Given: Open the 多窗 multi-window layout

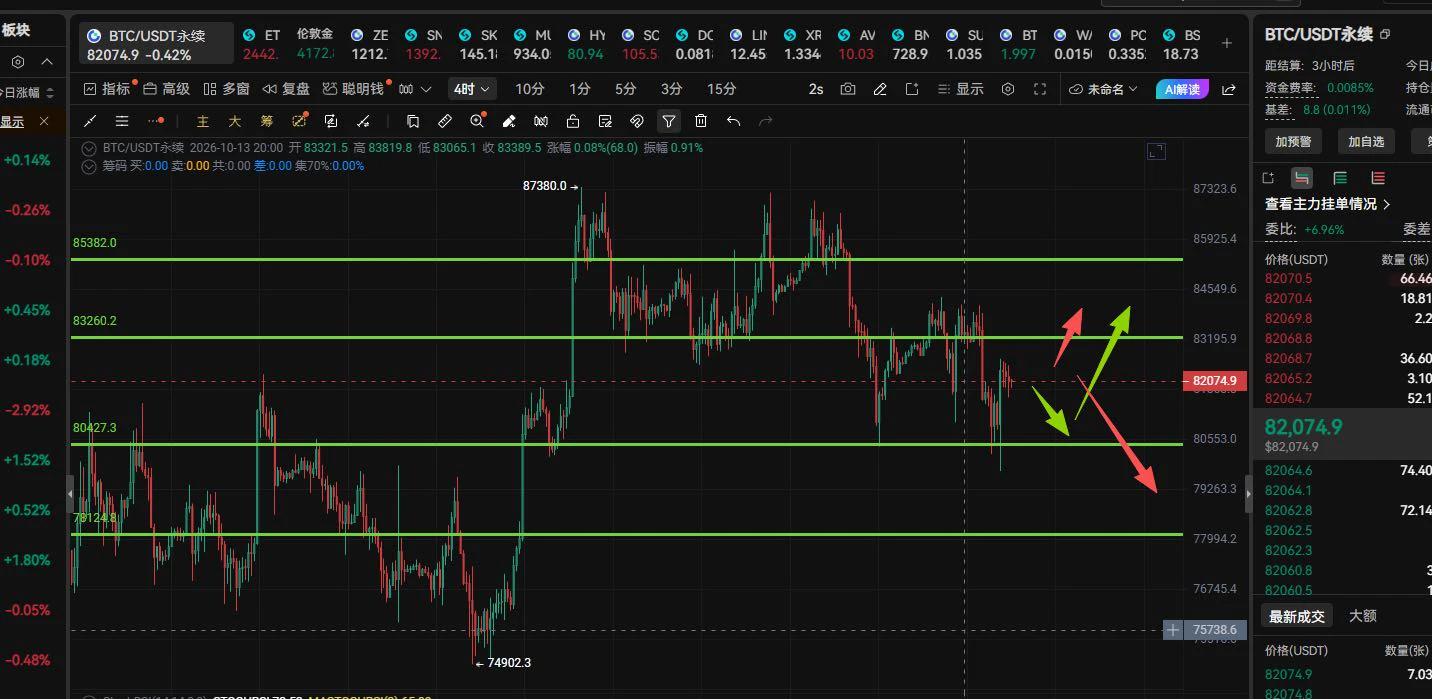Looking at the screenshot, I should pyautogui.click(x=227, y=89).
